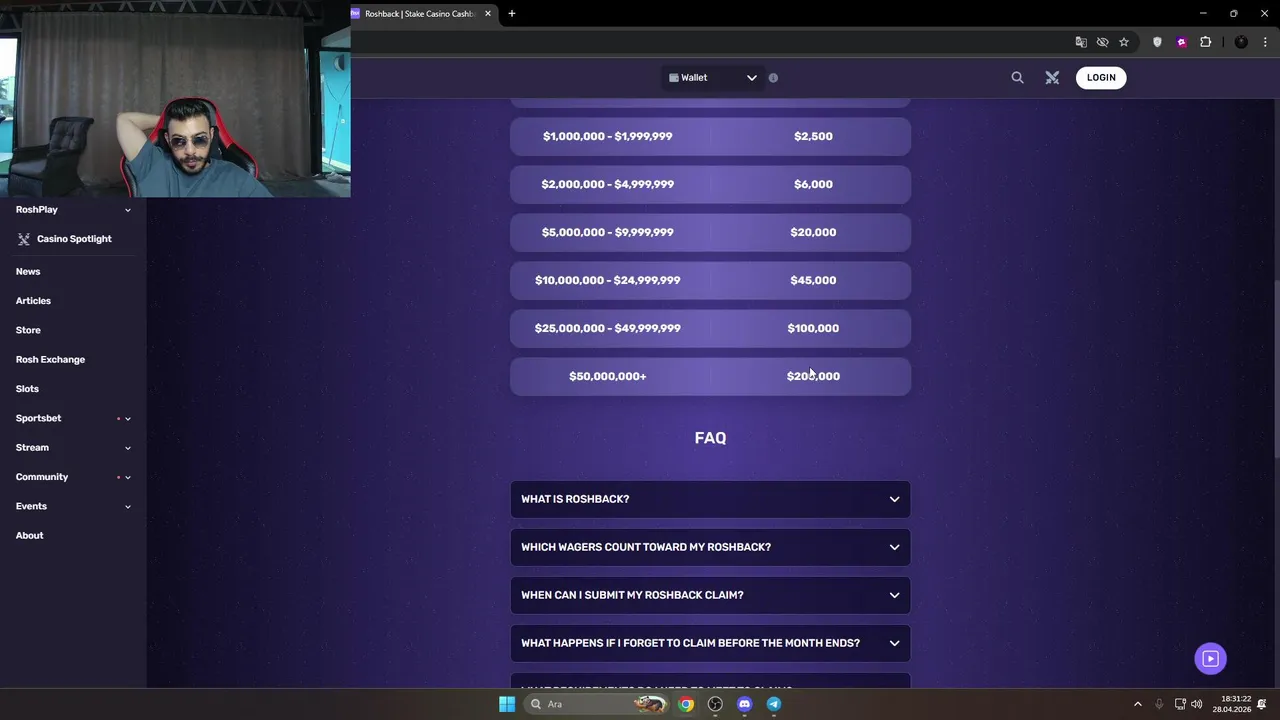Click the info icon next to Wallet

coord(773,77)
